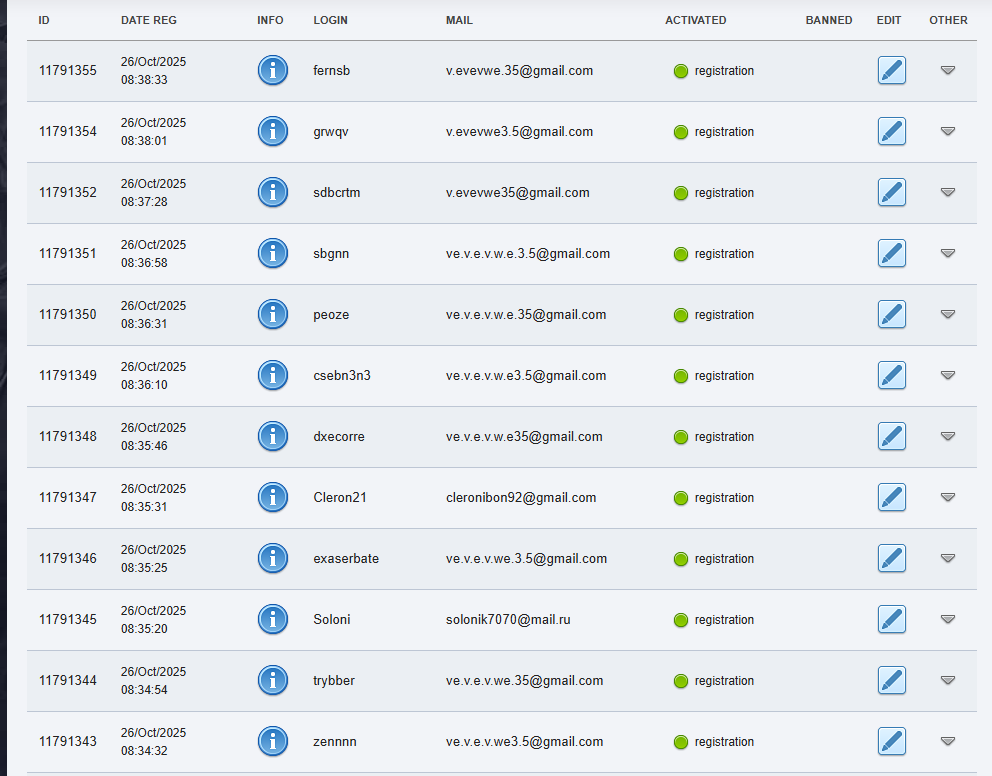Click the ID column header
This screenshot has height=776, width=992.
pos(44,20)
